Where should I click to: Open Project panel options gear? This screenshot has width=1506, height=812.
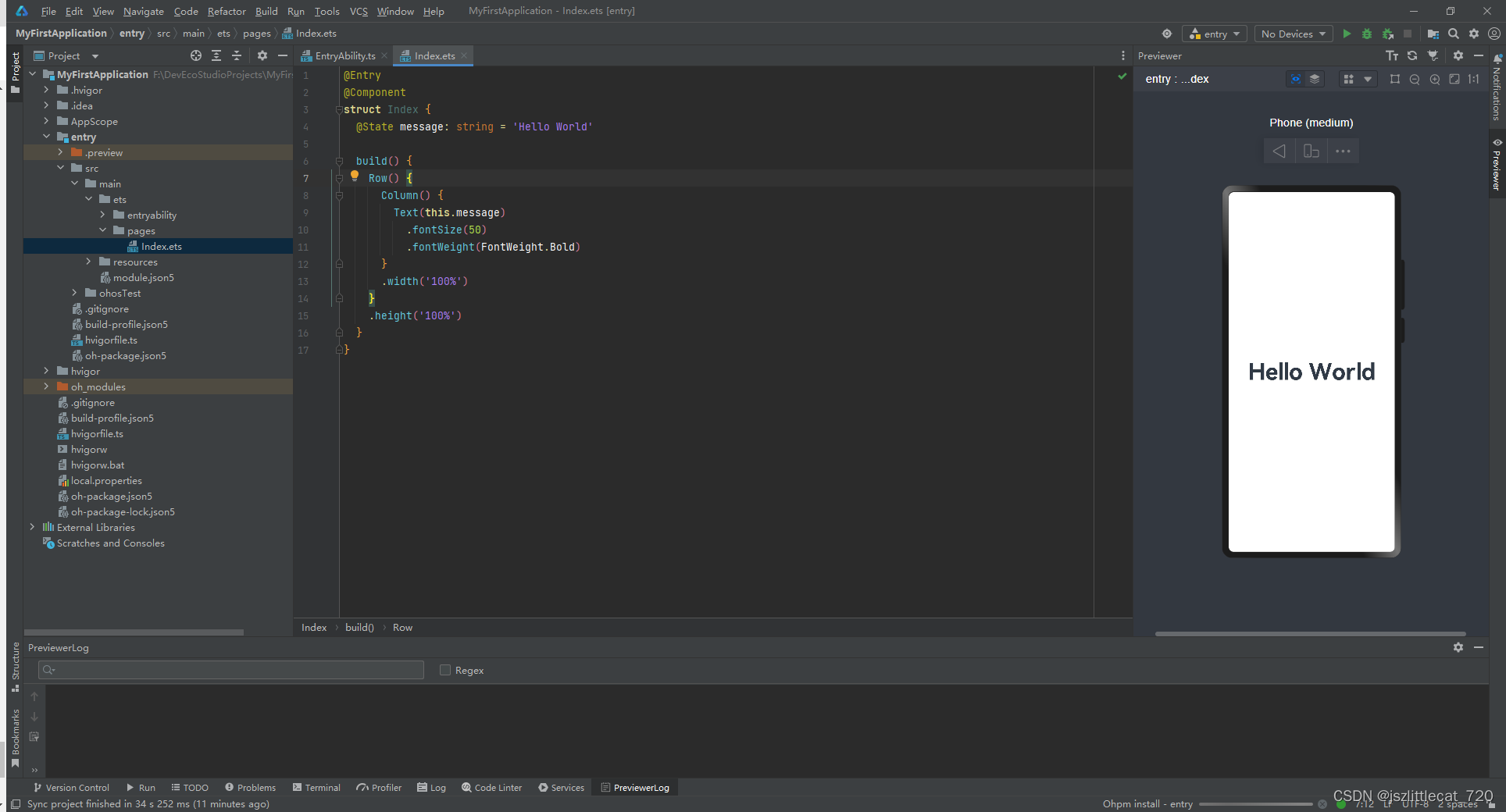click(262, 55)
